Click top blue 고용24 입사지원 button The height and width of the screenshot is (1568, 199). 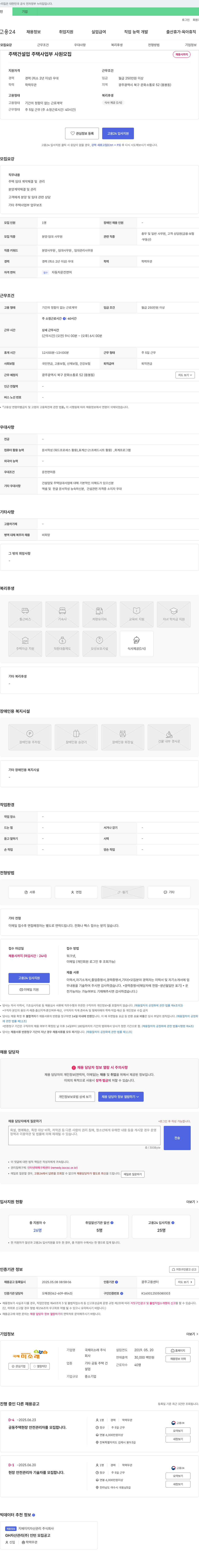118,133
